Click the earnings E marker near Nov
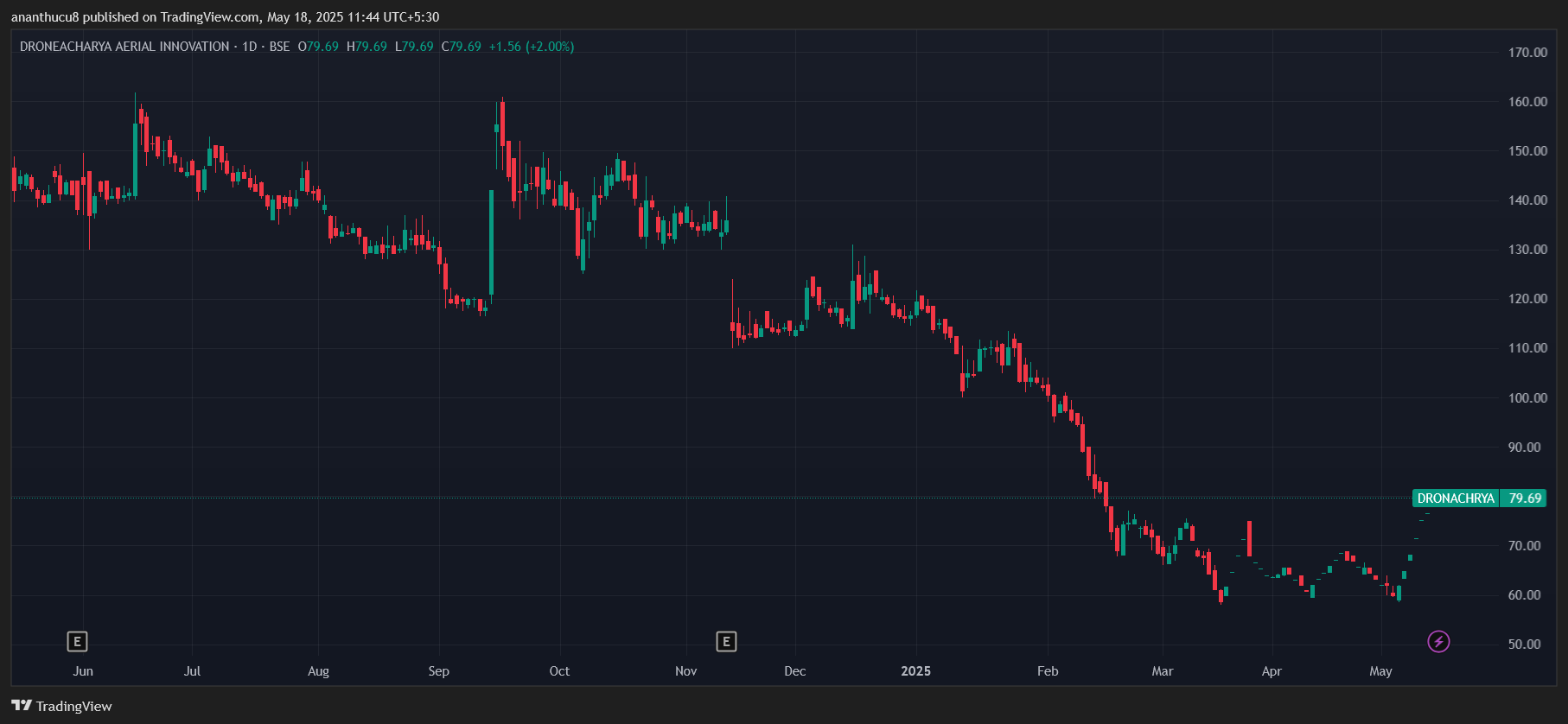 pyautogui.click(x=726, y=642)
